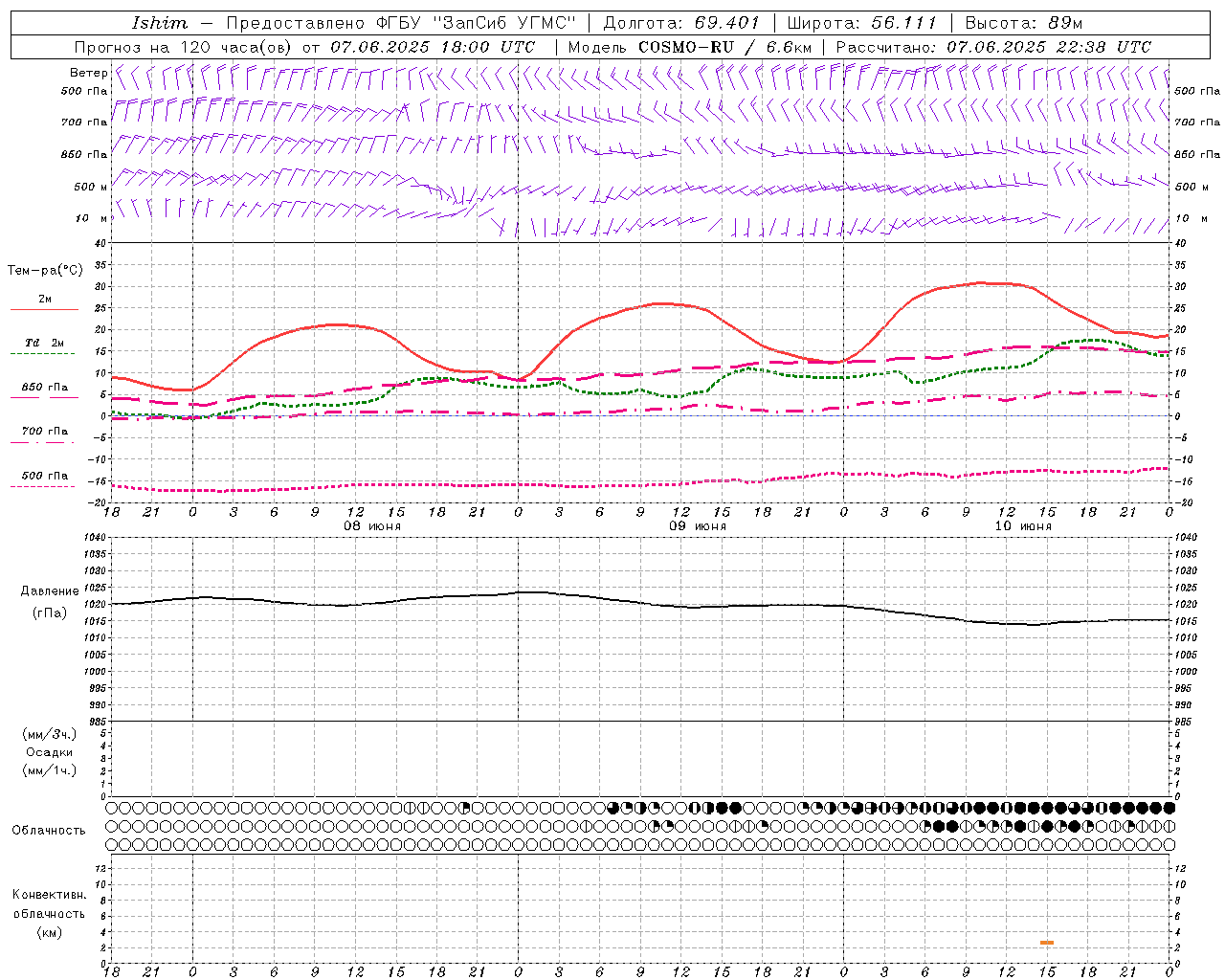
Task: Click the Ishim station title
Action: coord(160,23)
